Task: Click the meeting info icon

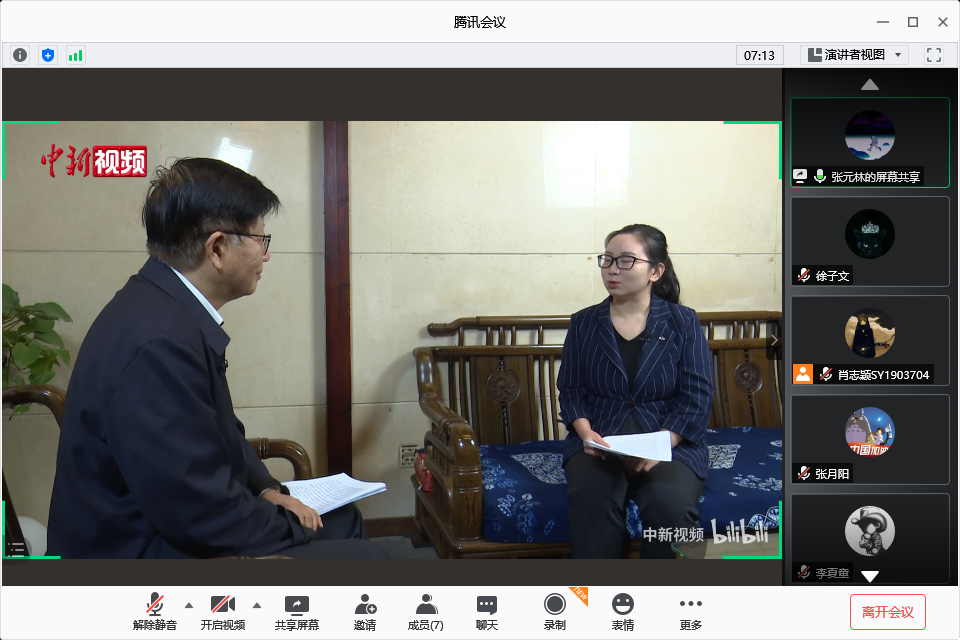Action: 20,55
